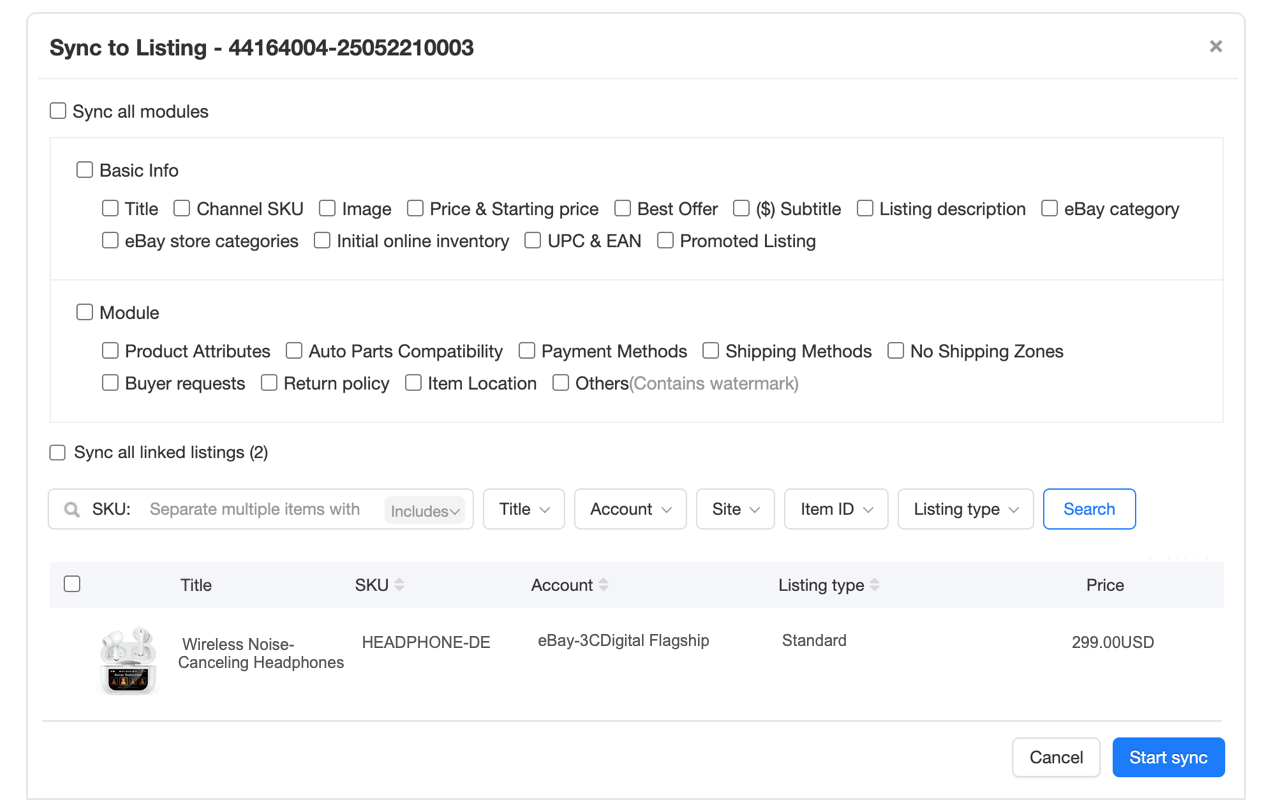Image resolution: width=1272 pixels, height=800 pixels.
Task: Expand the Item ID filter dropdown
Action: tap(836, 509)
